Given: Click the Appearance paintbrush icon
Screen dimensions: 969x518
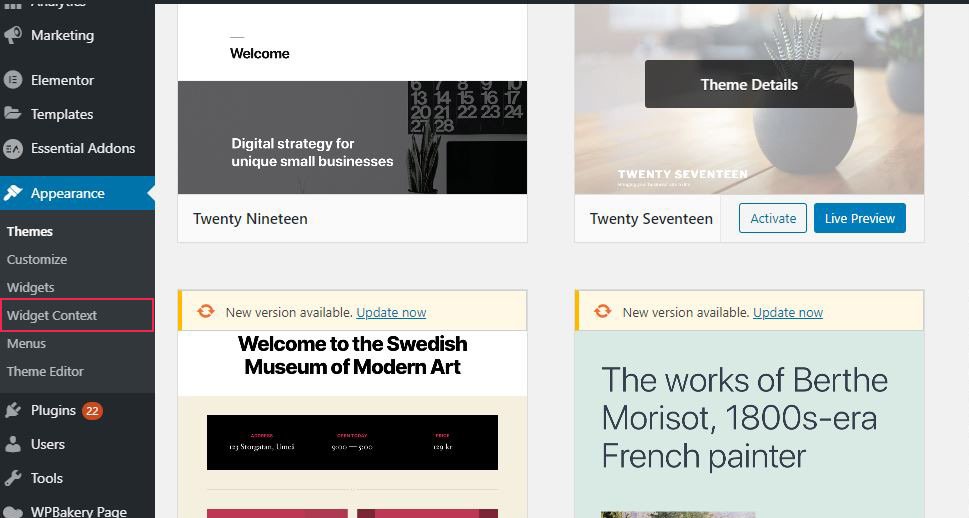Looking at the screenshot, I should [x=13, y=193].
